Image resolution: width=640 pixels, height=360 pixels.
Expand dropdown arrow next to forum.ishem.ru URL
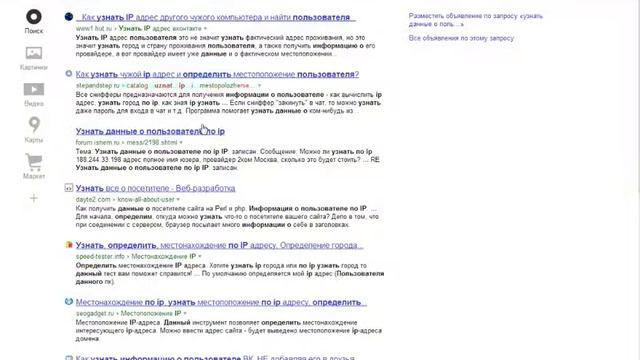pos(181,142)
